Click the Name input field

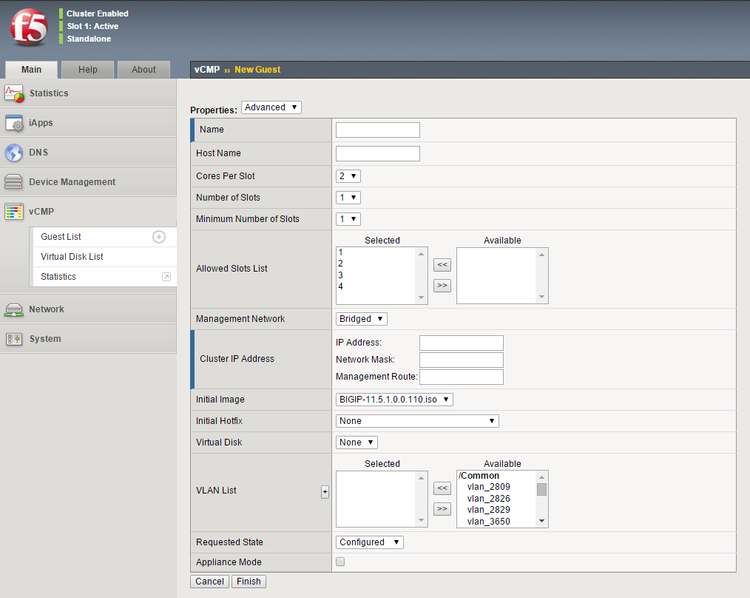point(377,130)
